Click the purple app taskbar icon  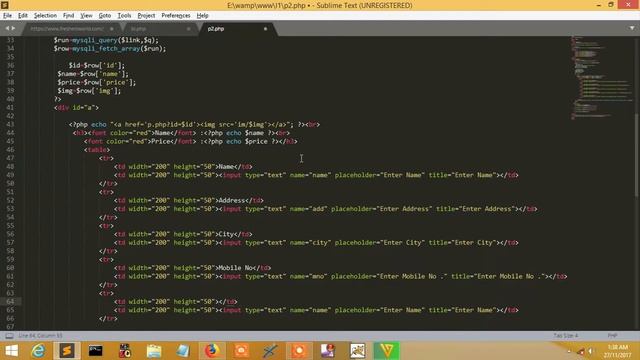(x=328, y=351)
